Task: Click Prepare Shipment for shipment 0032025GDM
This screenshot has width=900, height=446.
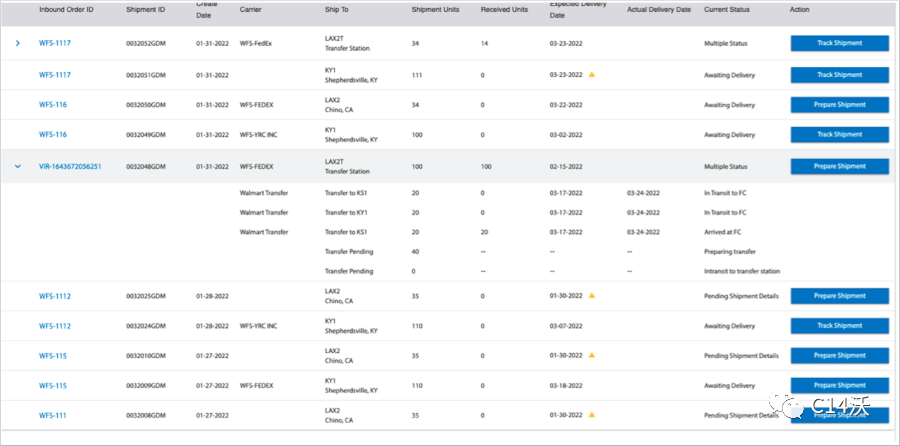Action: pos(839,296)
